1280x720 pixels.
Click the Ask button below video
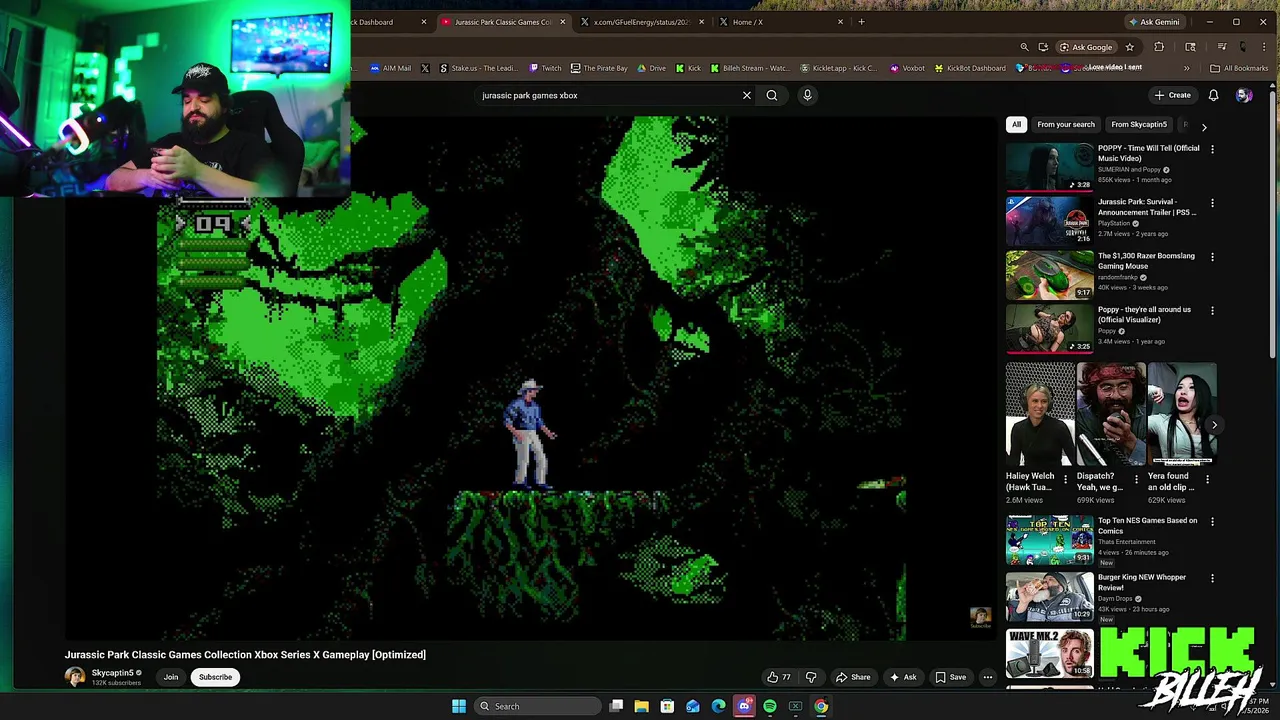pyautogui.click(x=903, y=677)
